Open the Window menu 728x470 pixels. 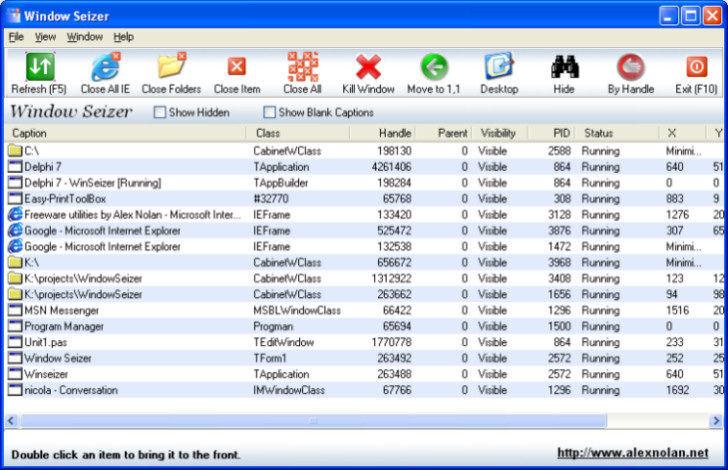tap(85, 37)
